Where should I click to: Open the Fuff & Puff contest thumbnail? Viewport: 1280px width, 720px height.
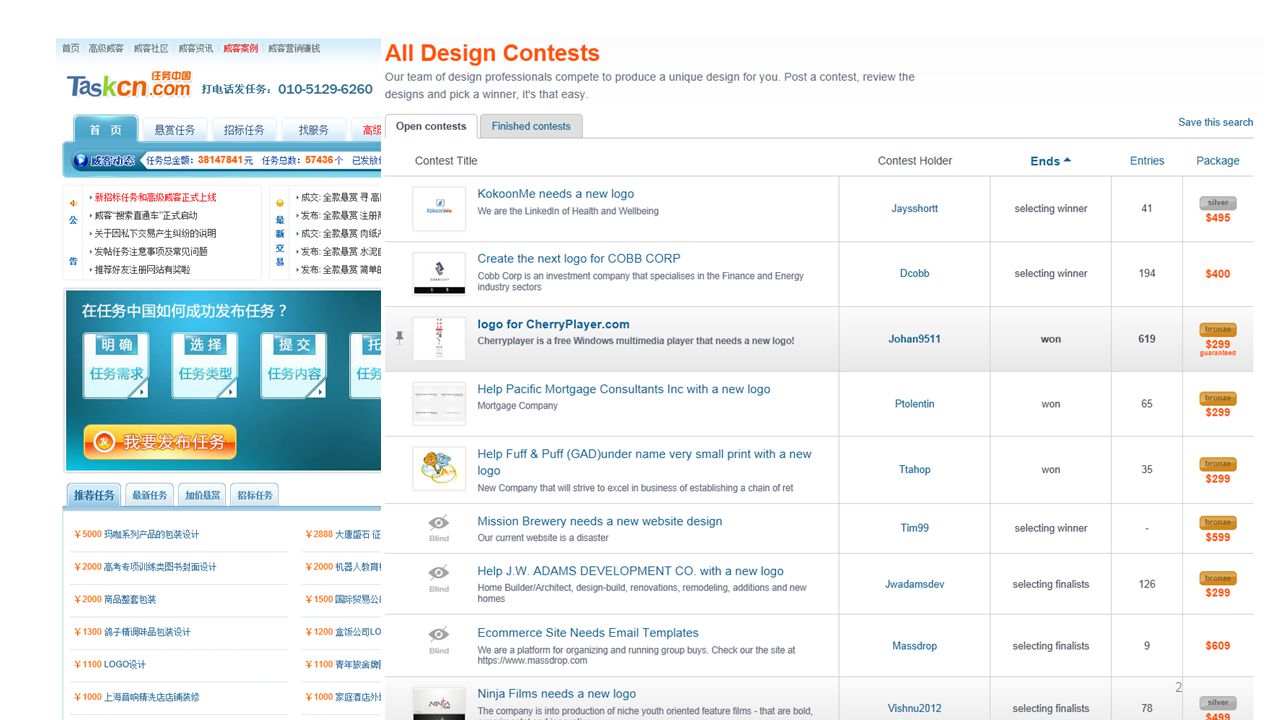439,468
